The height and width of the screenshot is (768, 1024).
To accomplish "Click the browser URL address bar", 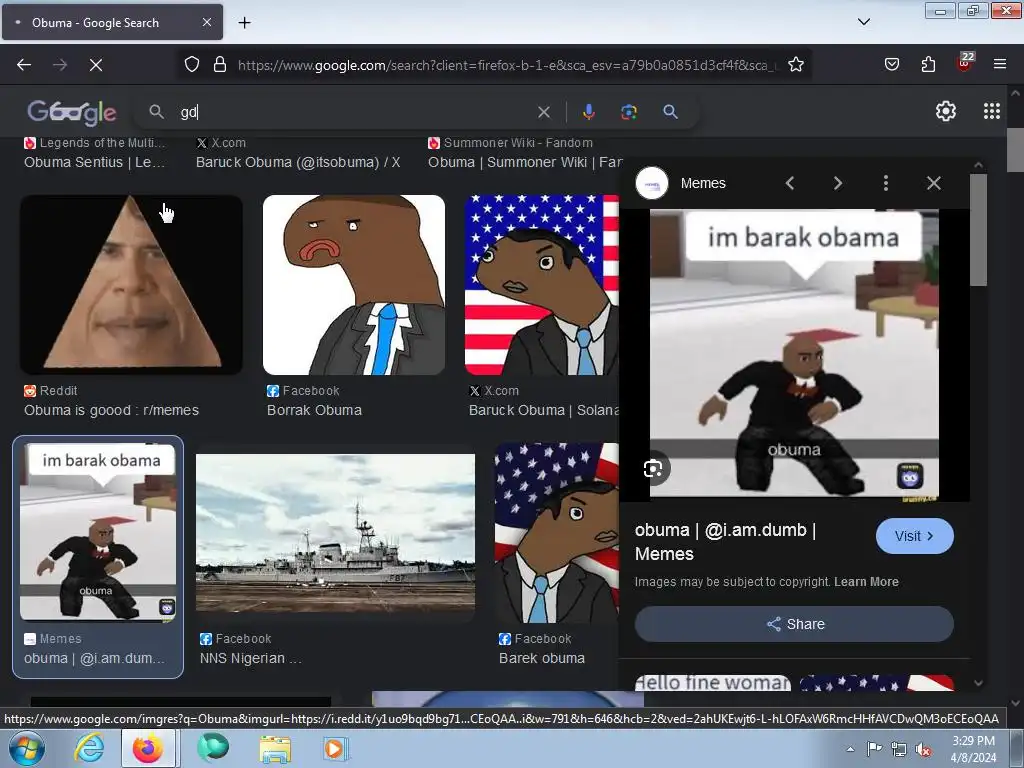I will pos(506,65).
